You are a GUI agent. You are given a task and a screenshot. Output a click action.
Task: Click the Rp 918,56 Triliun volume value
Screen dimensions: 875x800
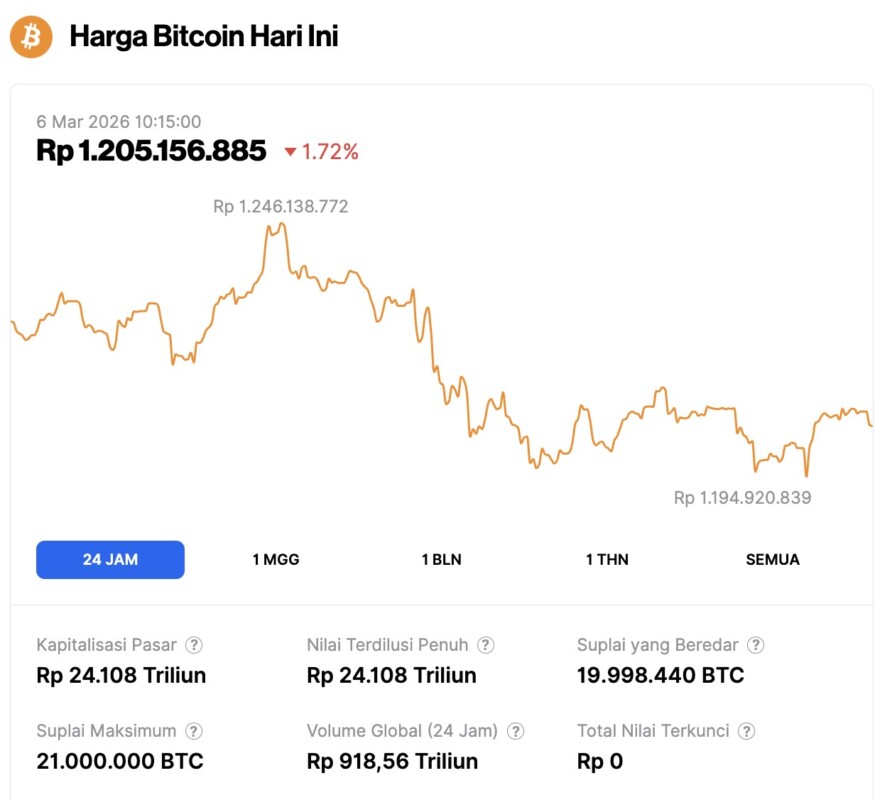(392, 761)
